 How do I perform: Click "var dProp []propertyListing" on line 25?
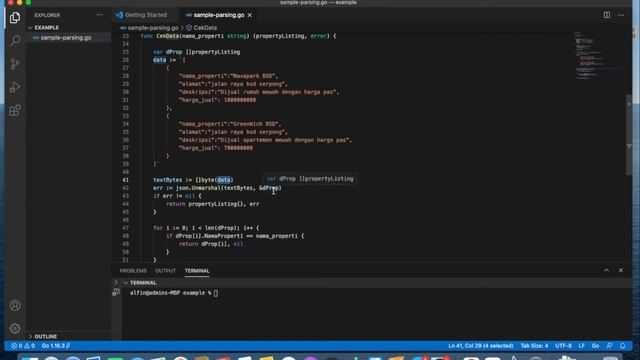[196, 52]
